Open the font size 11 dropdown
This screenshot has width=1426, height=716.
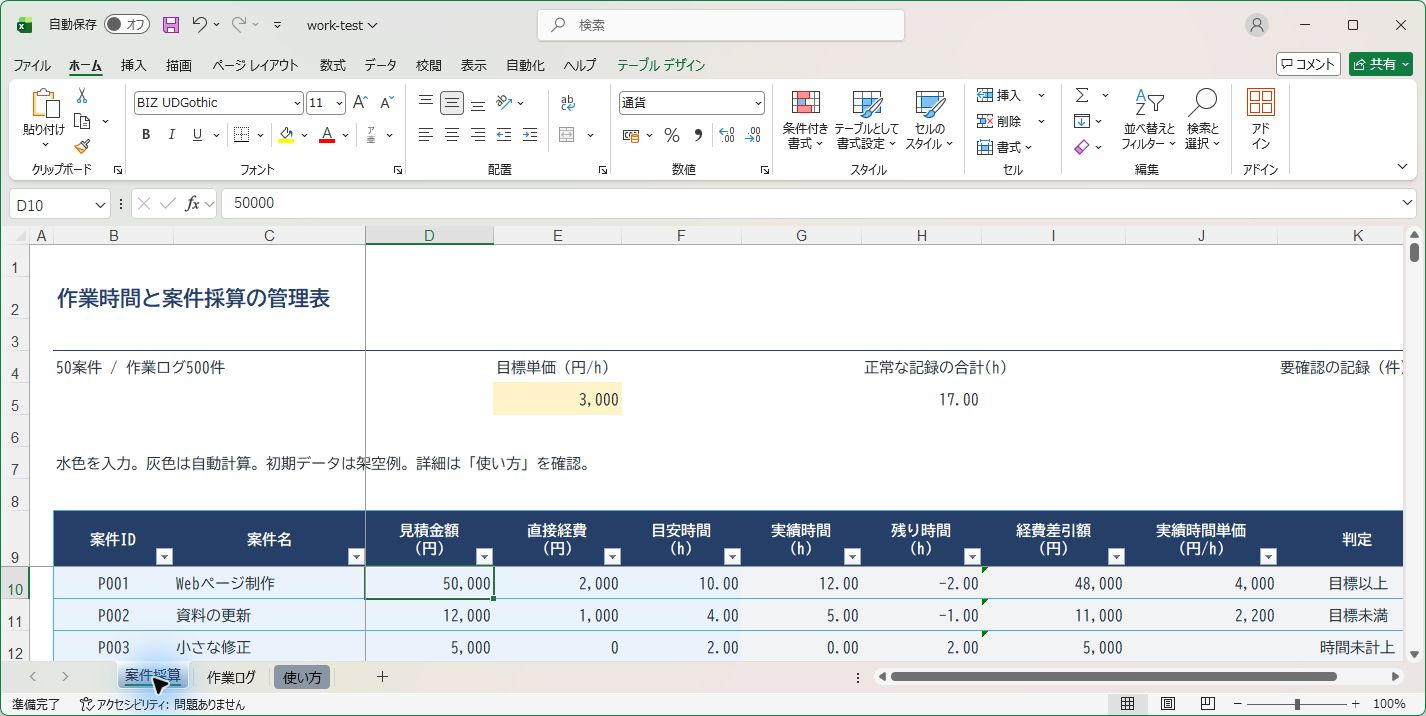pyautogui.click(x=340, y=103)
